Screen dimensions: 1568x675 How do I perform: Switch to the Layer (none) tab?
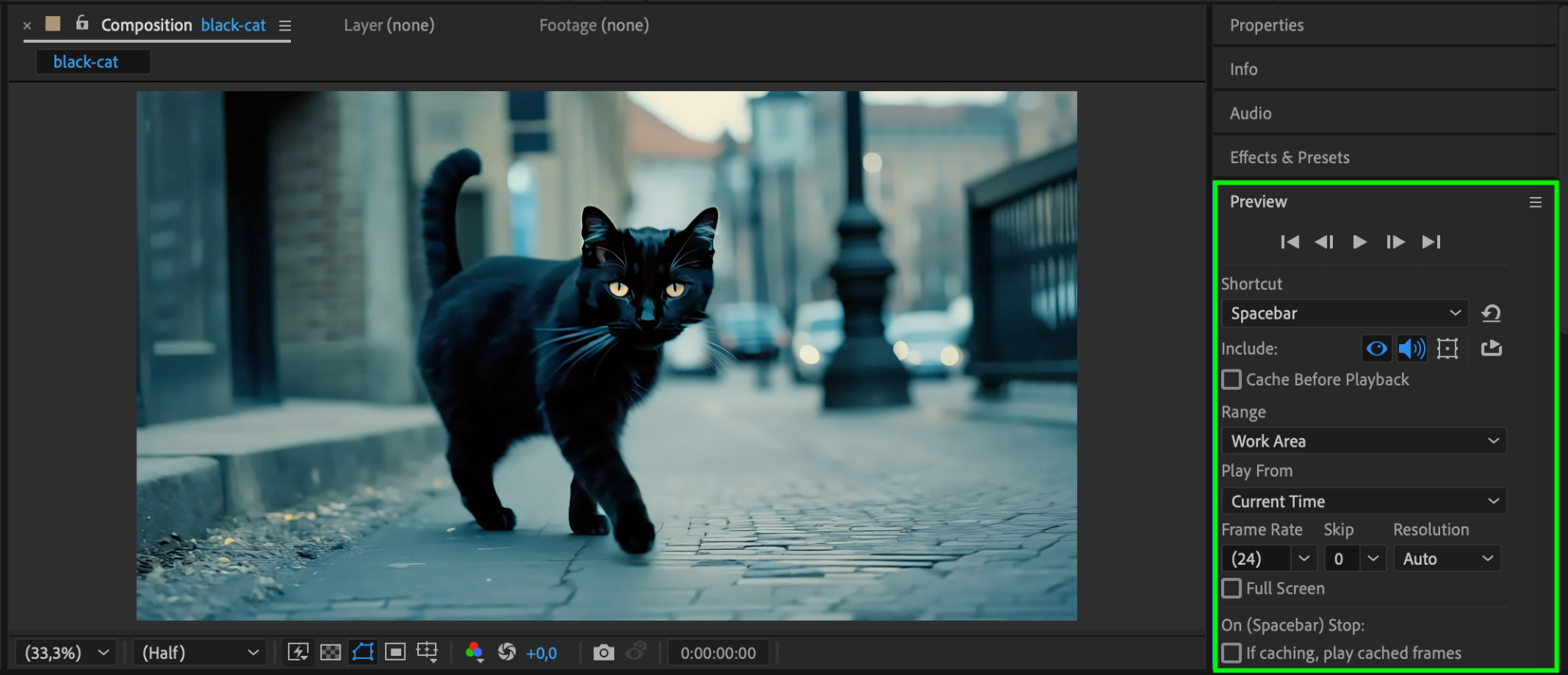[389, 25]
